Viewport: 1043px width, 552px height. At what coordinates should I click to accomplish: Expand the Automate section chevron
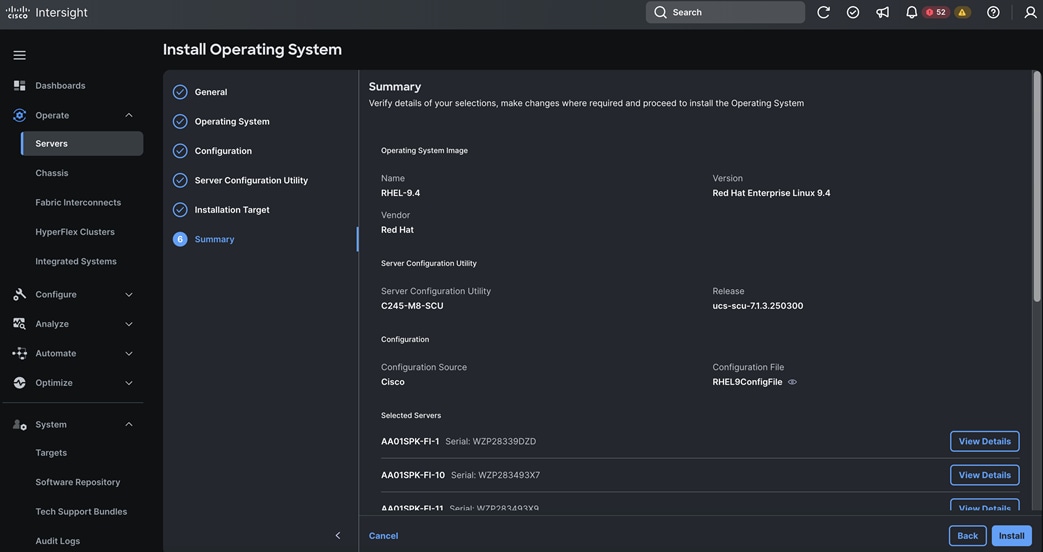point(129,353)
